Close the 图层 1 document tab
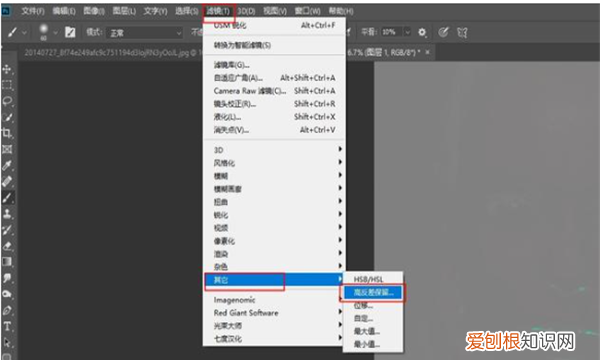 pos(427,52)
